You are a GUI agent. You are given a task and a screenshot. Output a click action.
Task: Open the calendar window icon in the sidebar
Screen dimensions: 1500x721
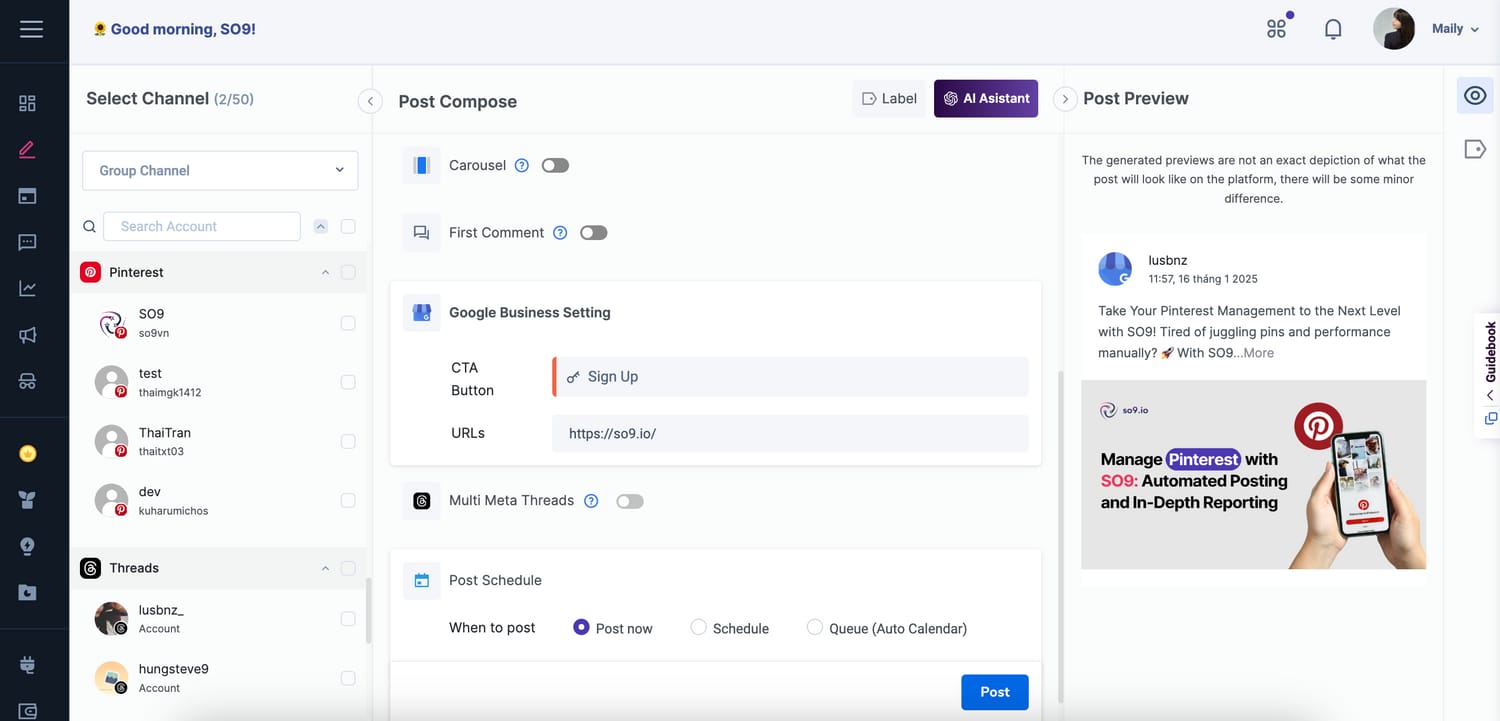(x=27, y=196)
